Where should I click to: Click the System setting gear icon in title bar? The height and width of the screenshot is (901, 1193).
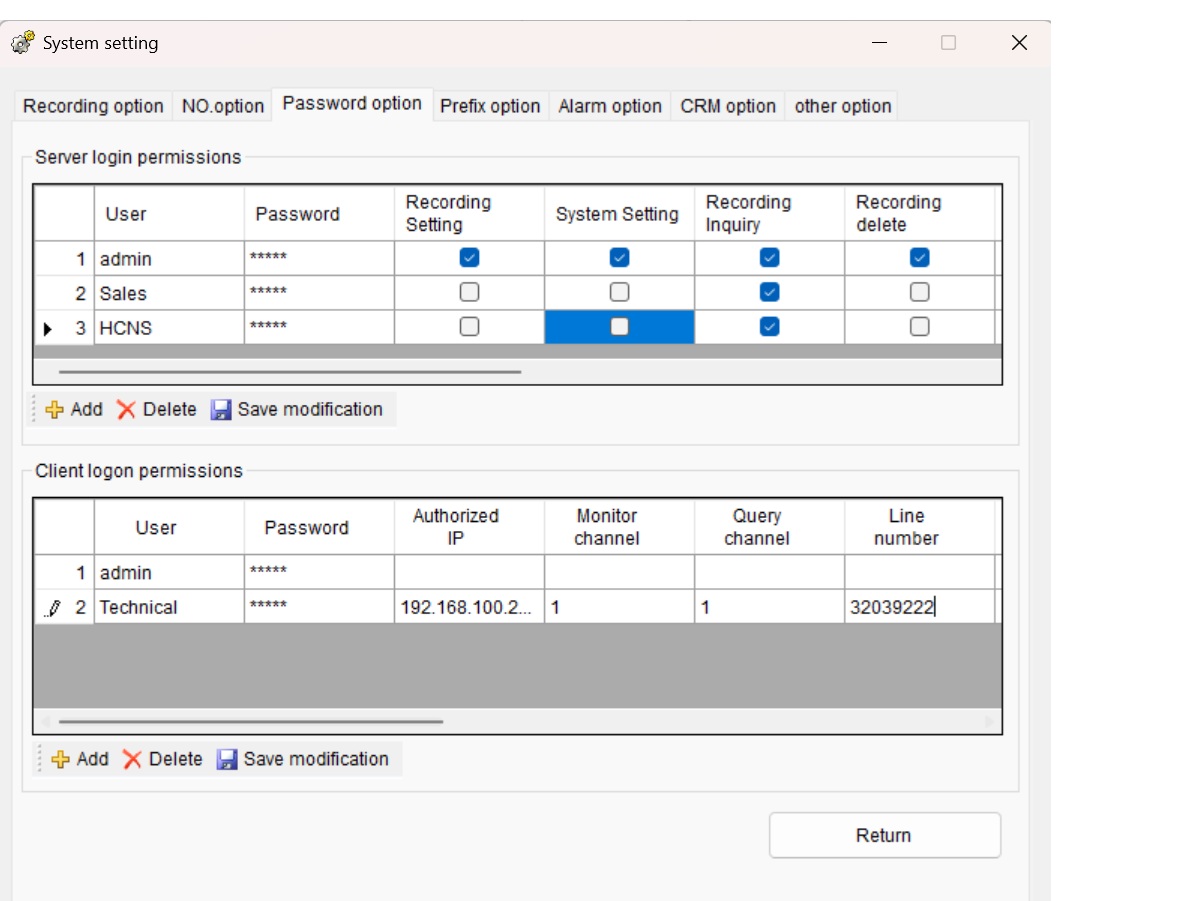(23, 42)
